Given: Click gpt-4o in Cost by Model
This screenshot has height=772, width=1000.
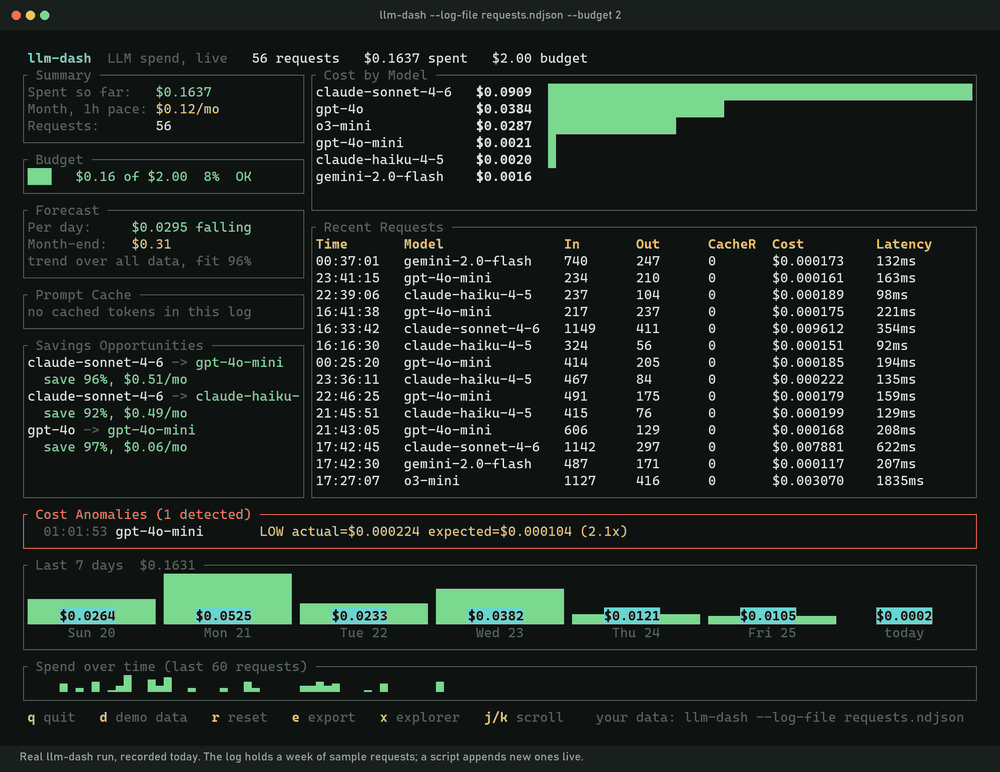Looking at the screenshot, I should [x=339, y=109].
